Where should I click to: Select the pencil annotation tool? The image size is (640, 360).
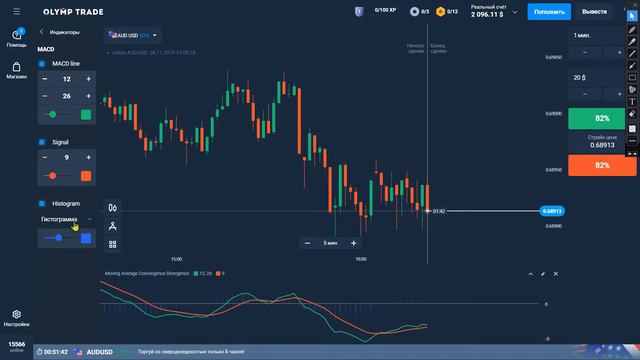(632, 29)
